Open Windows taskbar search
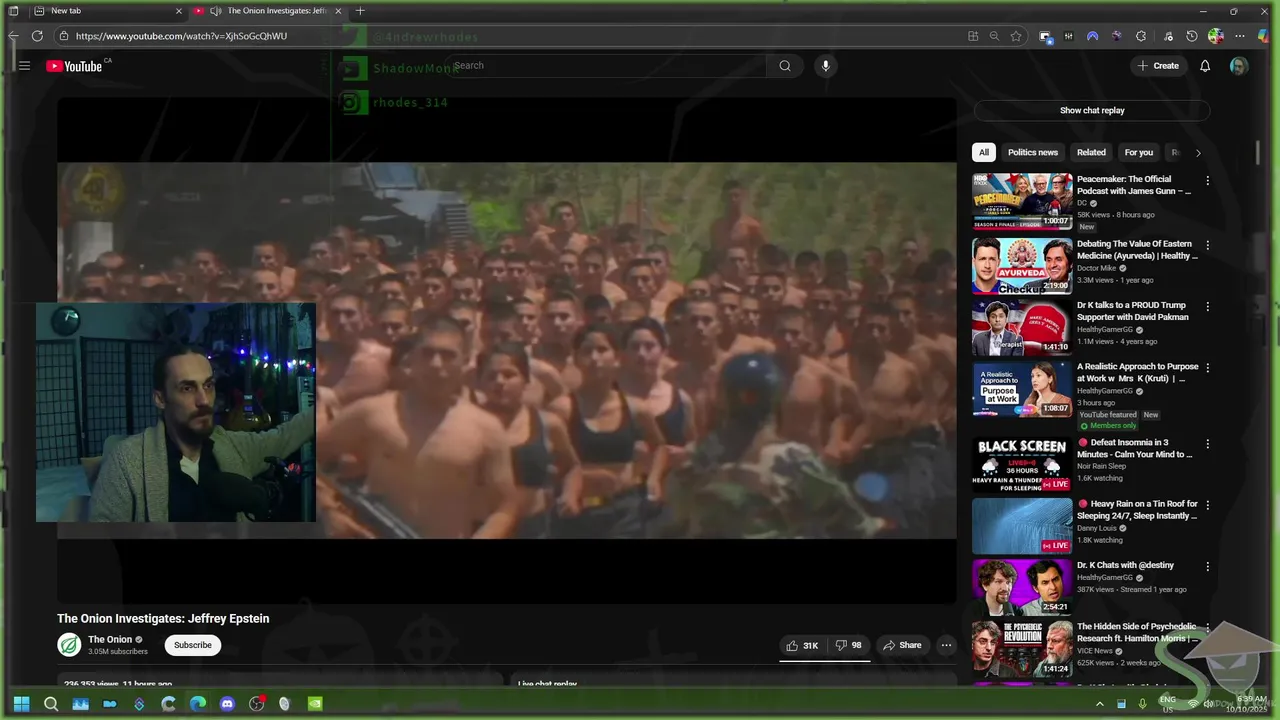This screenshot has width=1280, height=720. (51, 704)
